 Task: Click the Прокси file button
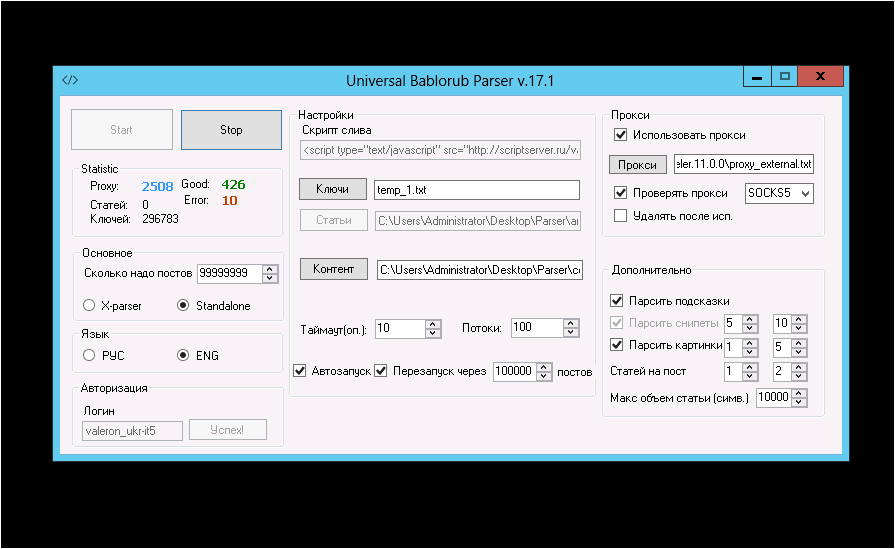[x=638, y=165]
